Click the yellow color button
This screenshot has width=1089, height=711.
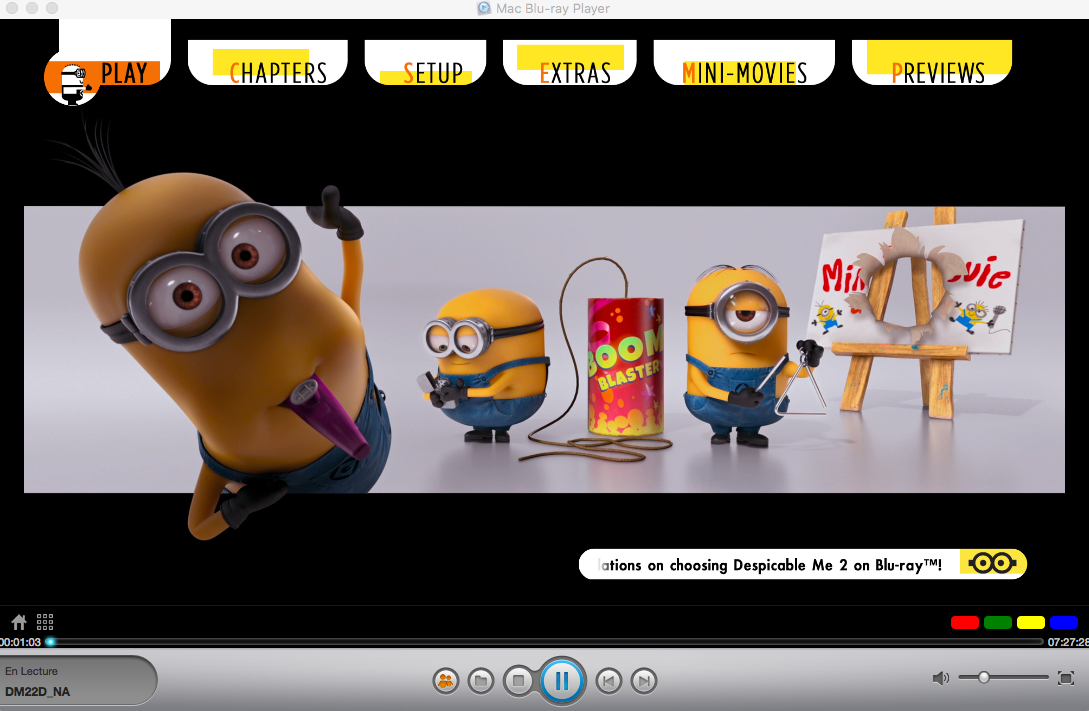pyautogui.click(x=1031, y=622)
